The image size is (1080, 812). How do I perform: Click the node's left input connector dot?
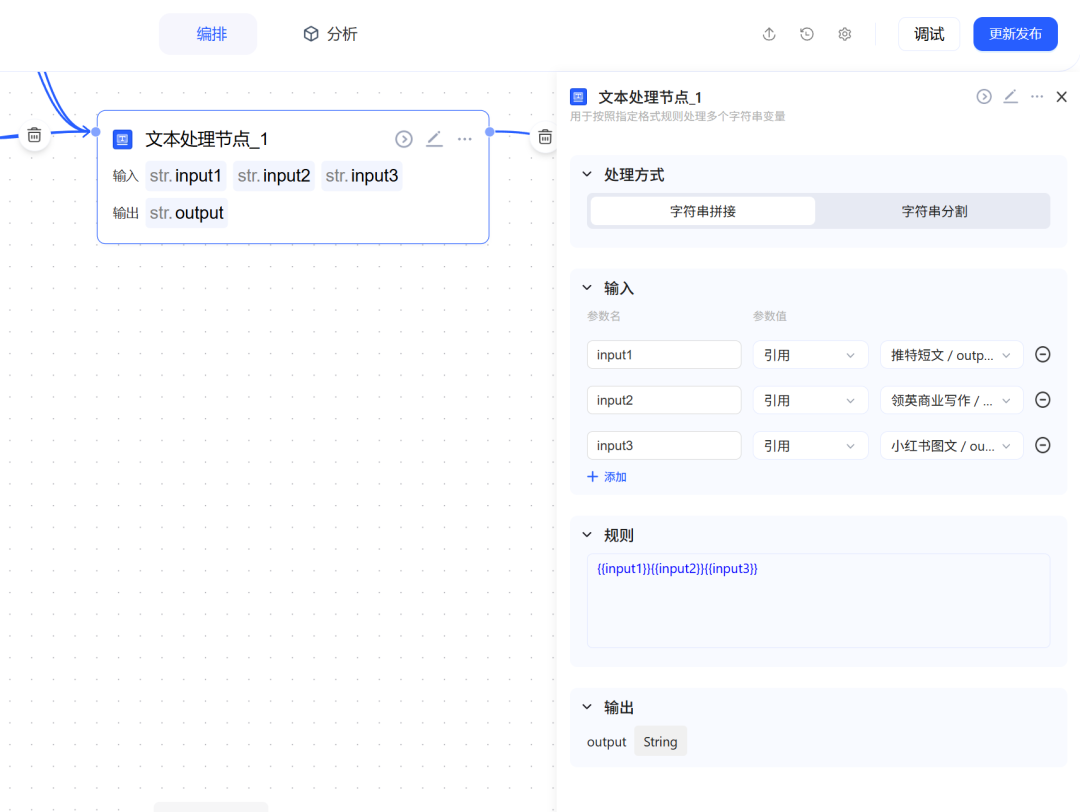[96, 132]
